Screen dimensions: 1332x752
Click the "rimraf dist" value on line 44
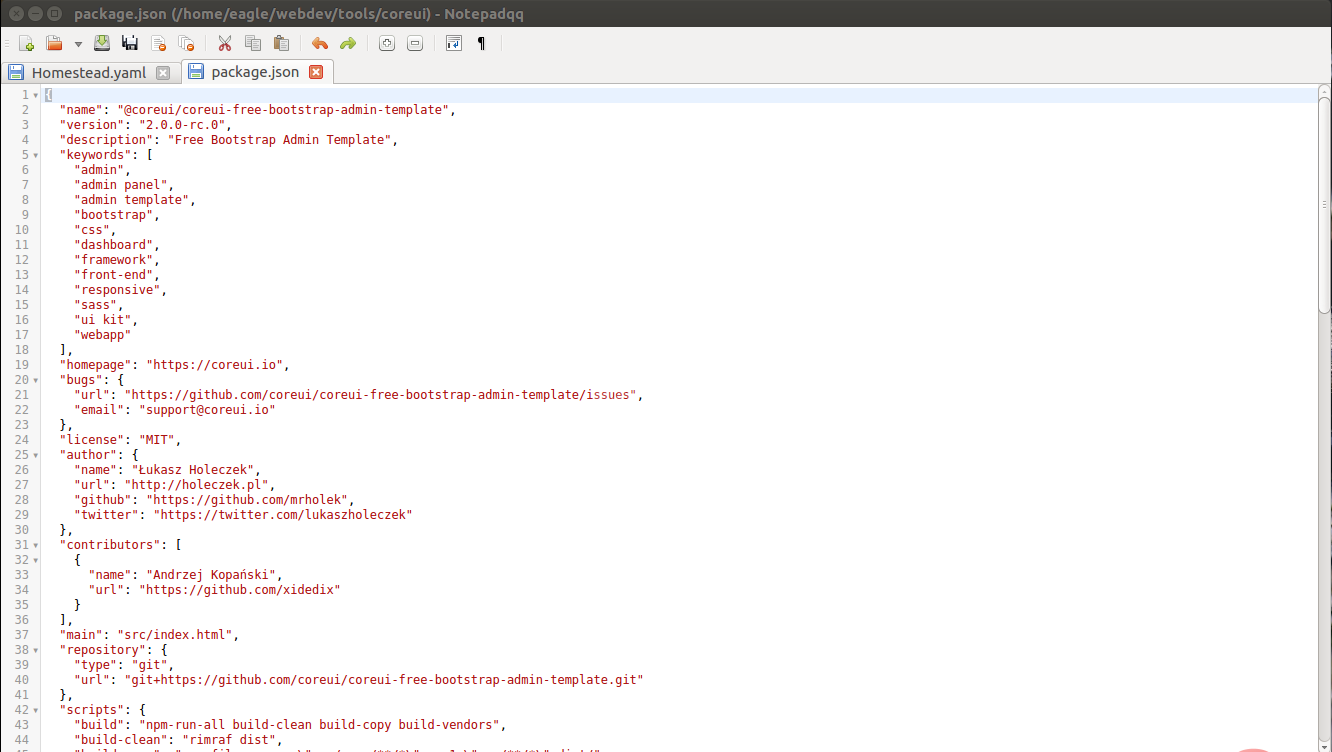(x=229, y=740)
